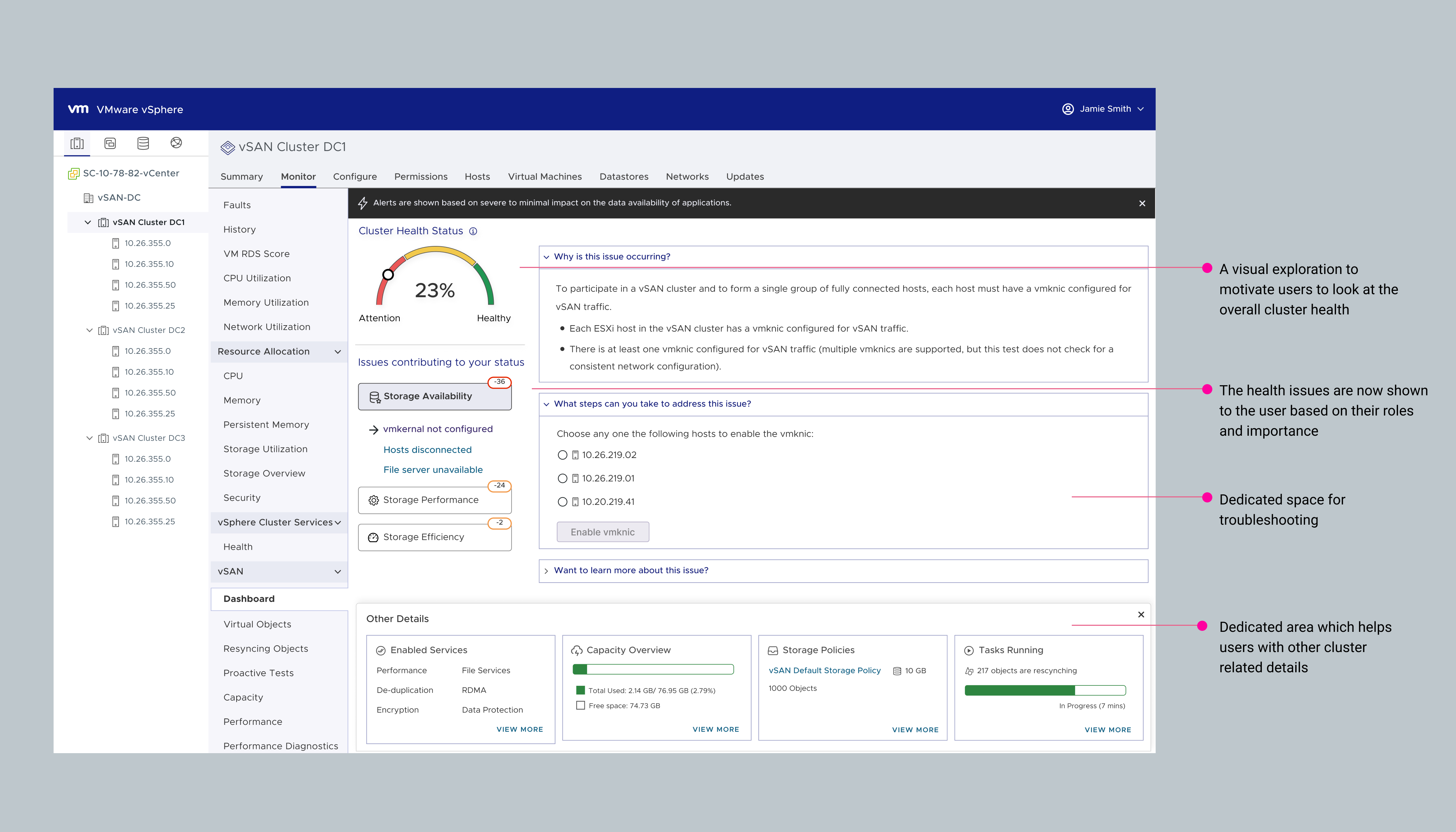This screenshot has width=1456, height=832.
Task: Click the resyncing objects icon
Action: click(x=969, y=671)
